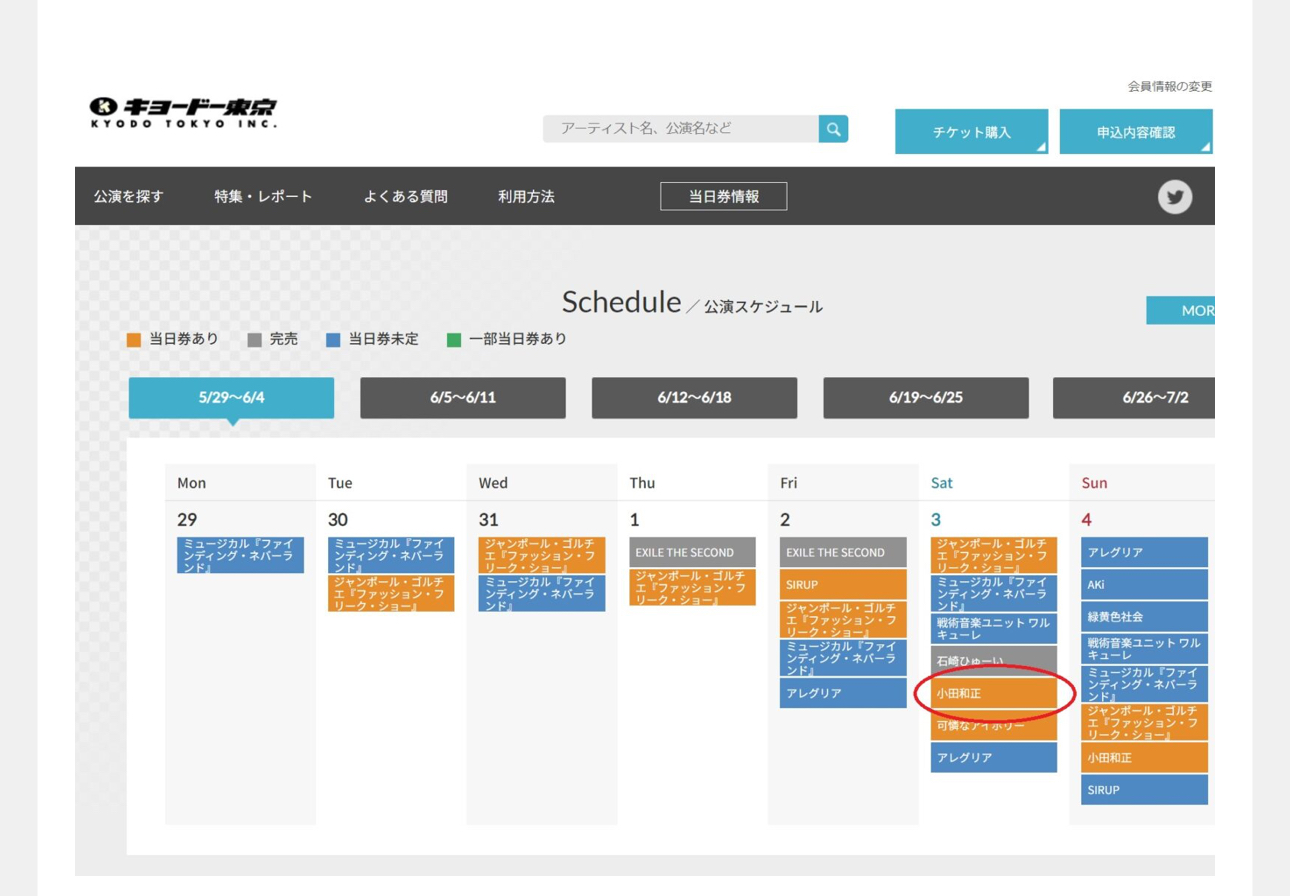The image size is (1290, 896).
Task: Click the blue 当日券未定 legend swatch
Action: [x=334, y=340]
